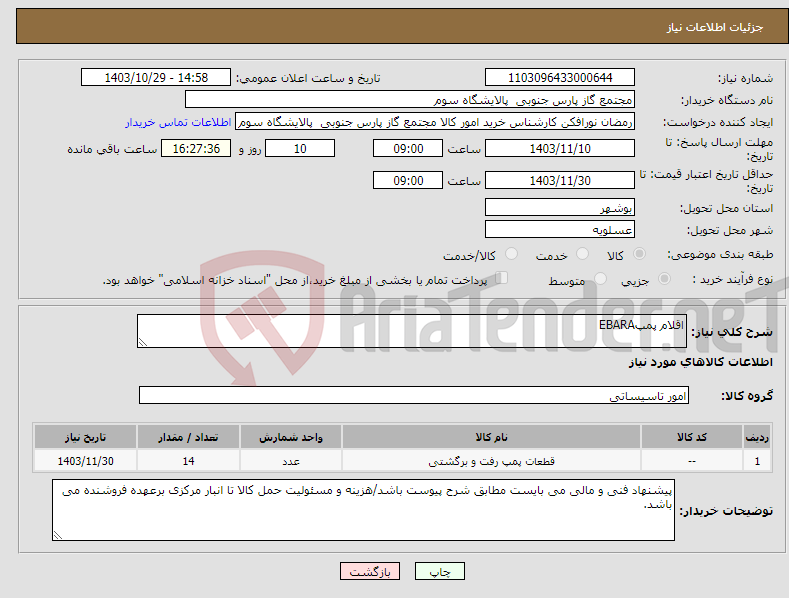Click the resize grip of buyer notes box
Image resolution: width=789 pixels, height=598 pixels.
coord(57,535)
